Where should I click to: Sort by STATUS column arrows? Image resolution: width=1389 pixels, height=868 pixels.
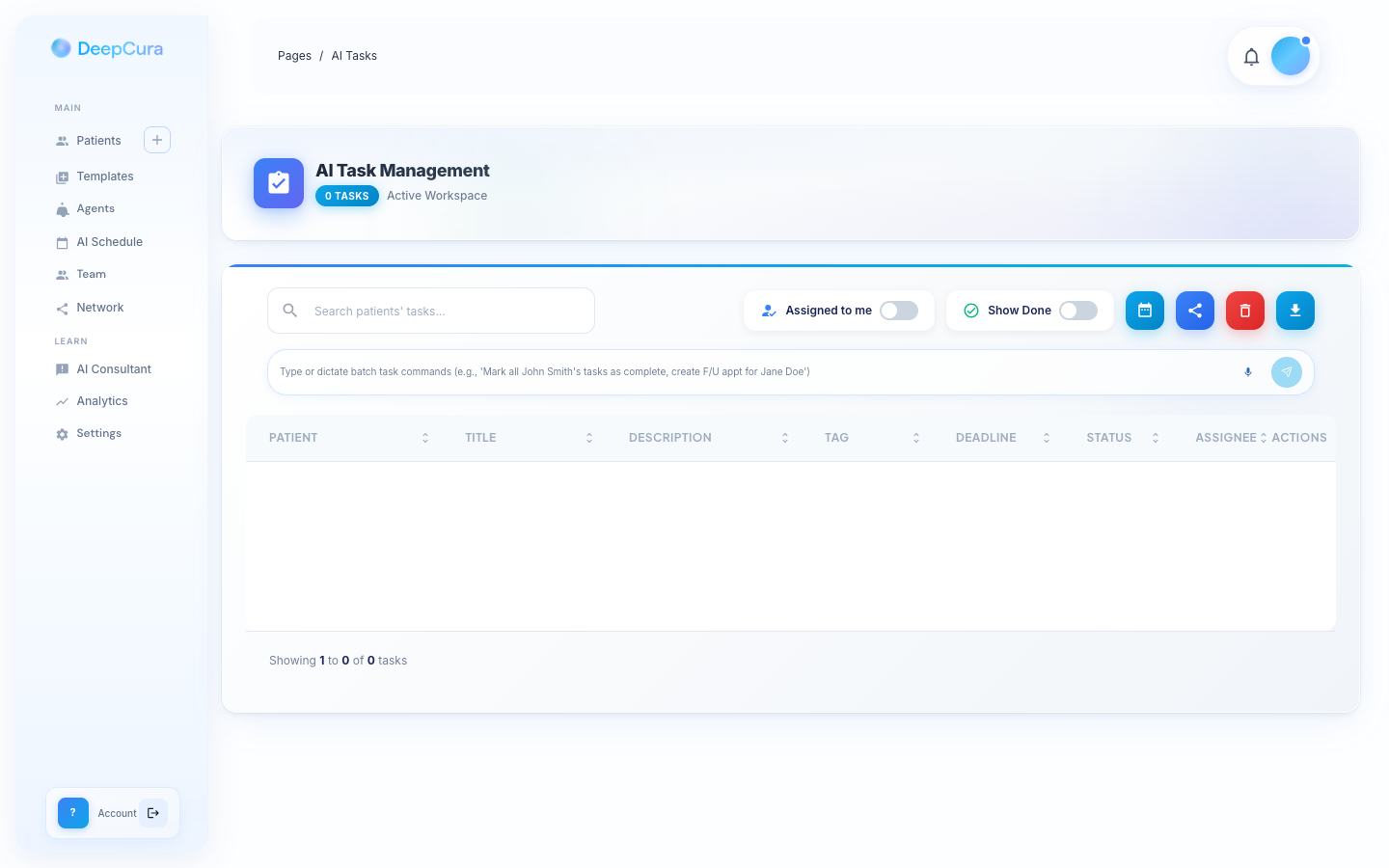(x=1156, y=438)
